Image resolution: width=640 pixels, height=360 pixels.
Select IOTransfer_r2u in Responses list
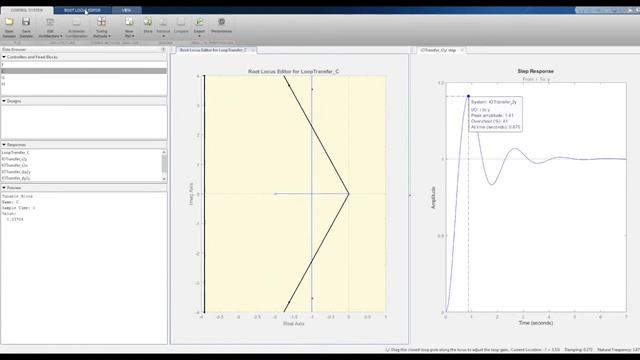point(81,165)
